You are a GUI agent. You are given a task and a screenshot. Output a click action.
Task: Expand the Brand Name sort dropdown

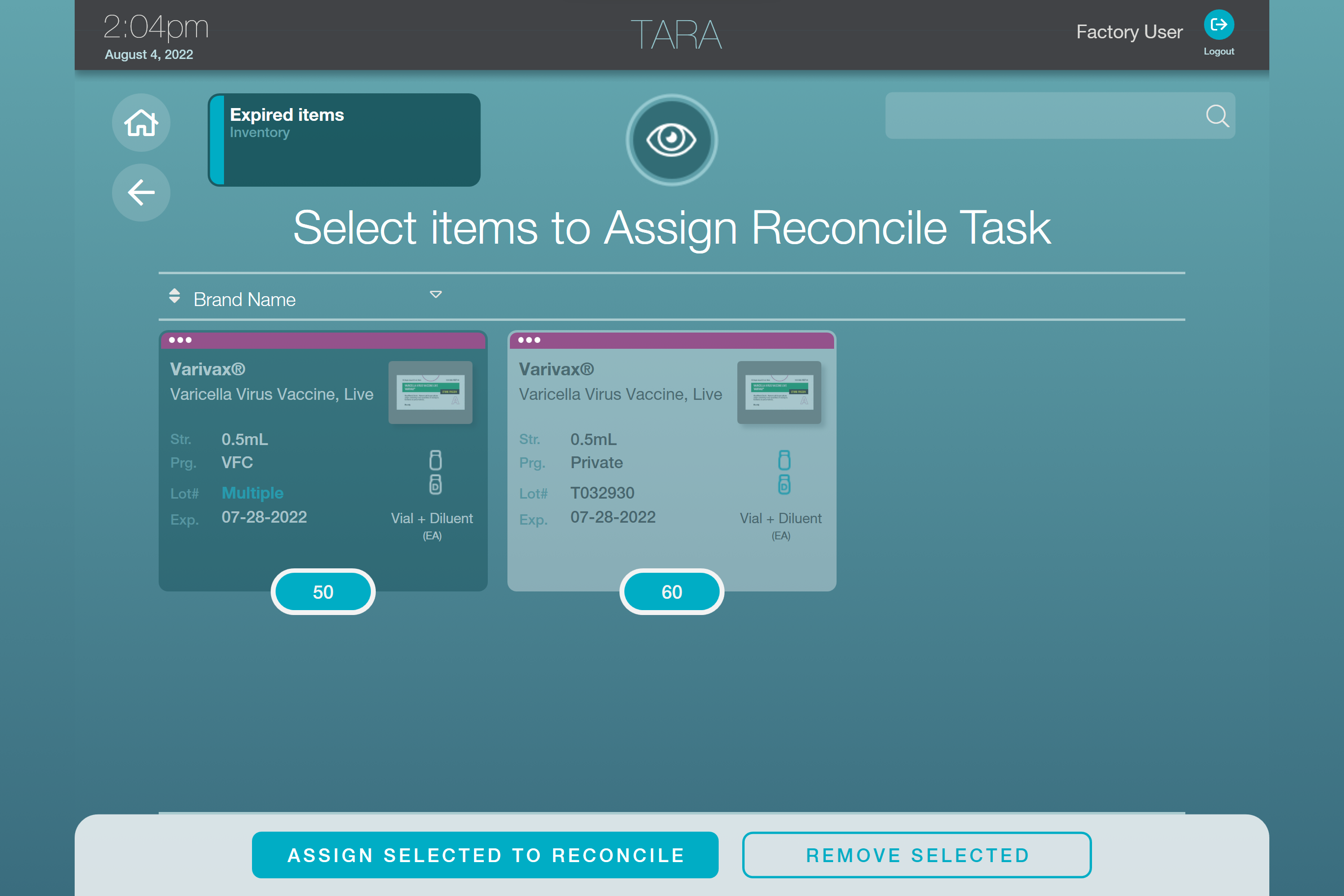[x=435, y=294]
